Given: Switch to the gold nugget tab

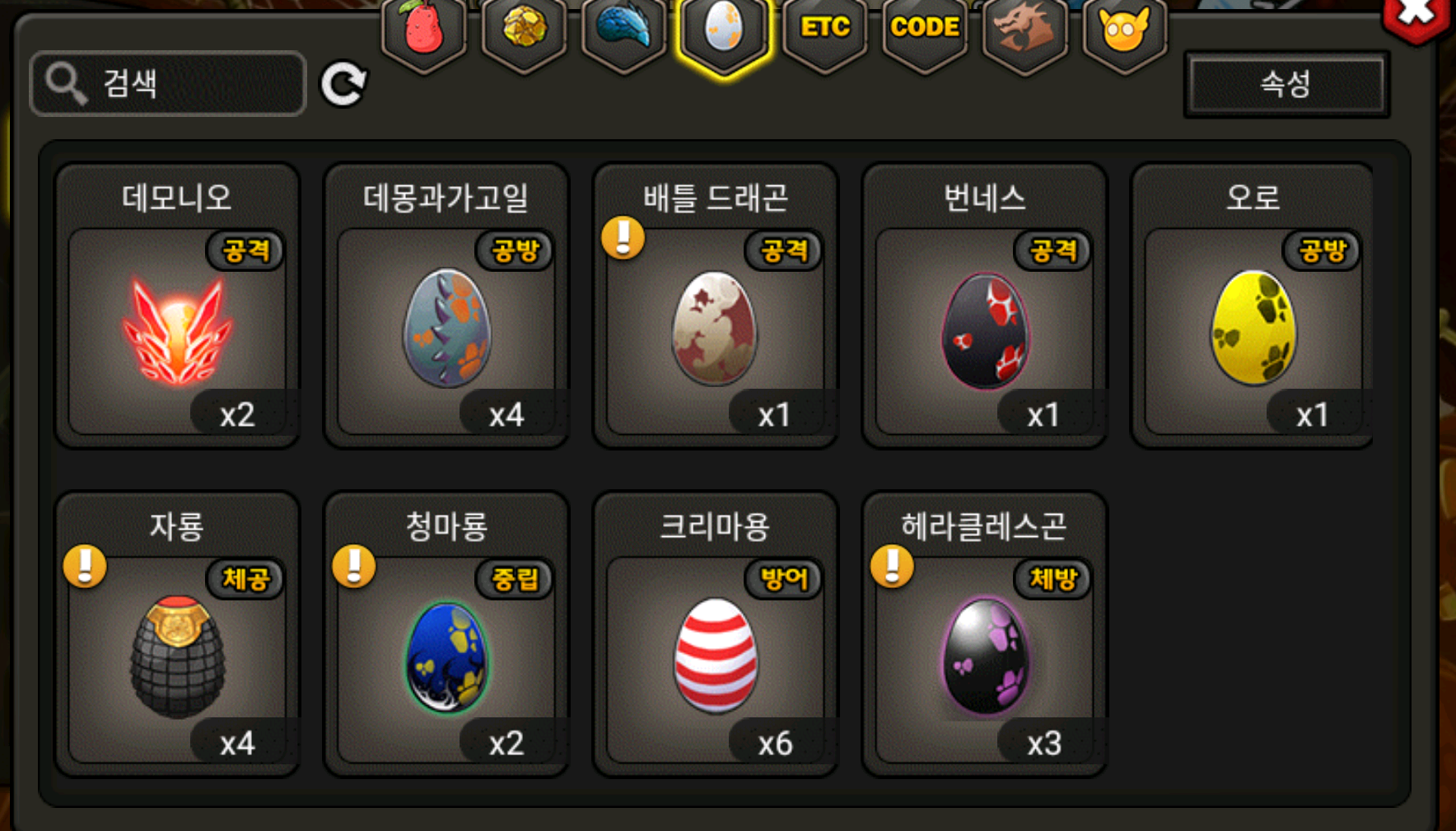Looking at the screenshot, I should coord(524,33).
